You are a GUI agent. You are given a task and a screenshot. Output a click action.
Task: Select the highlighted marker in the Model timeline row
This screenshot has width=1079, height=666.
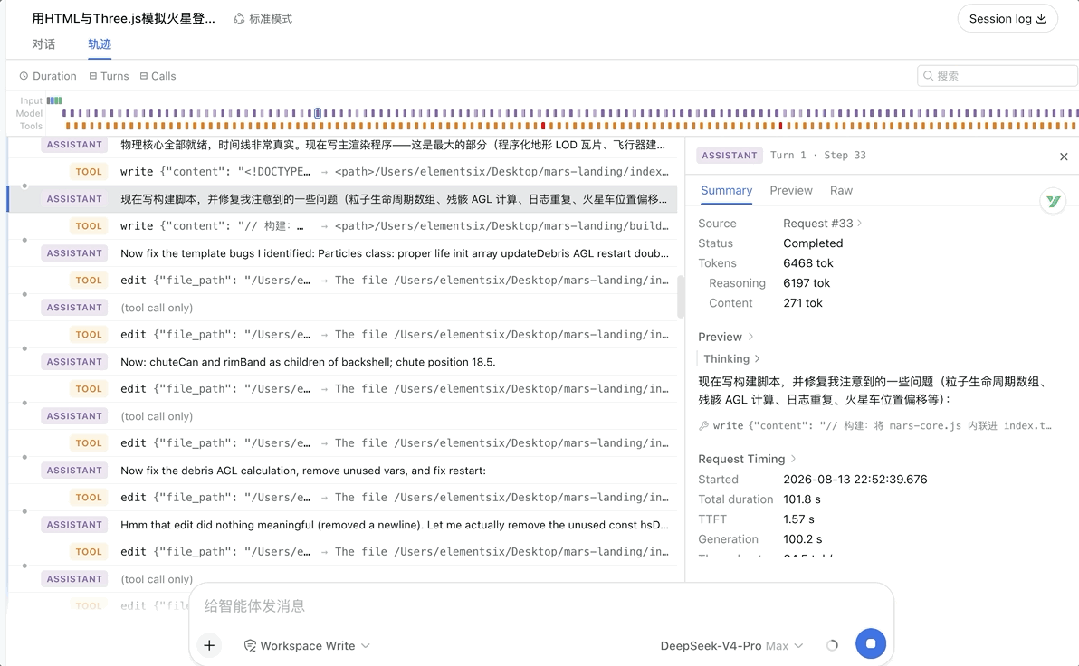[x=317, y=113]
